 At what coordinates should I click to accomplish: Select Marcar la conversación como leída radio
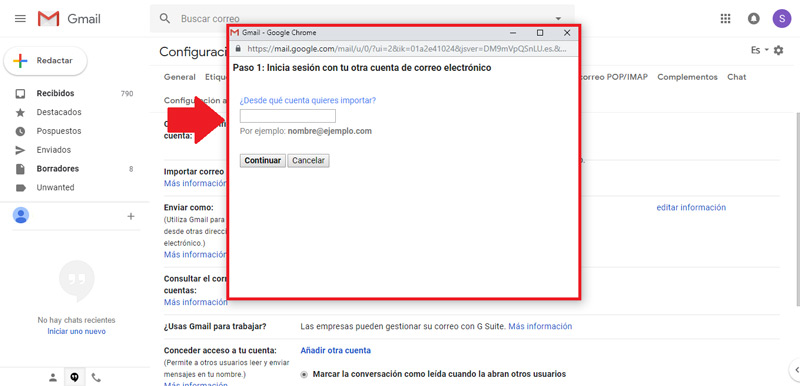click(304, 374)
